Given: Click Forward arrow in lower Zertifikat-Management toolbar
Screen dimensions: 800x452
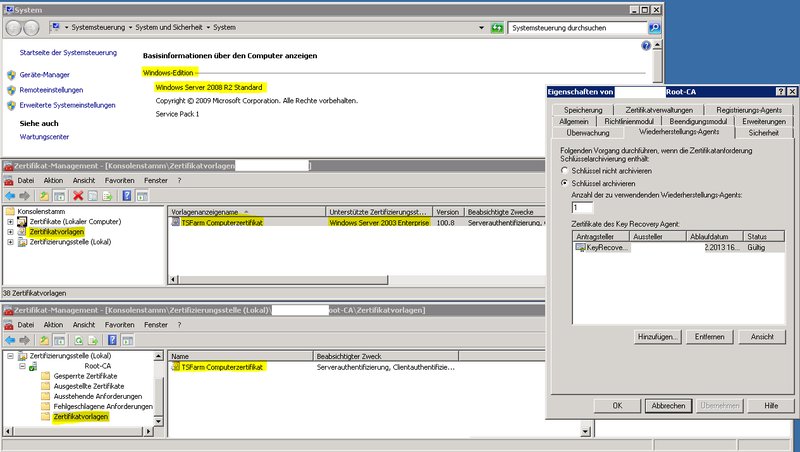Looking at the screenshot, I should coord(24,340).
